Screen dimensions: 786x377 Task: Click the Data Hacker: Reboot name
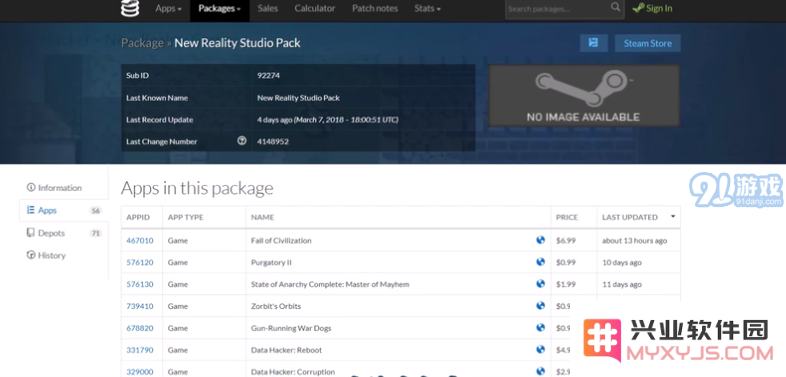[x=286, y=350]
